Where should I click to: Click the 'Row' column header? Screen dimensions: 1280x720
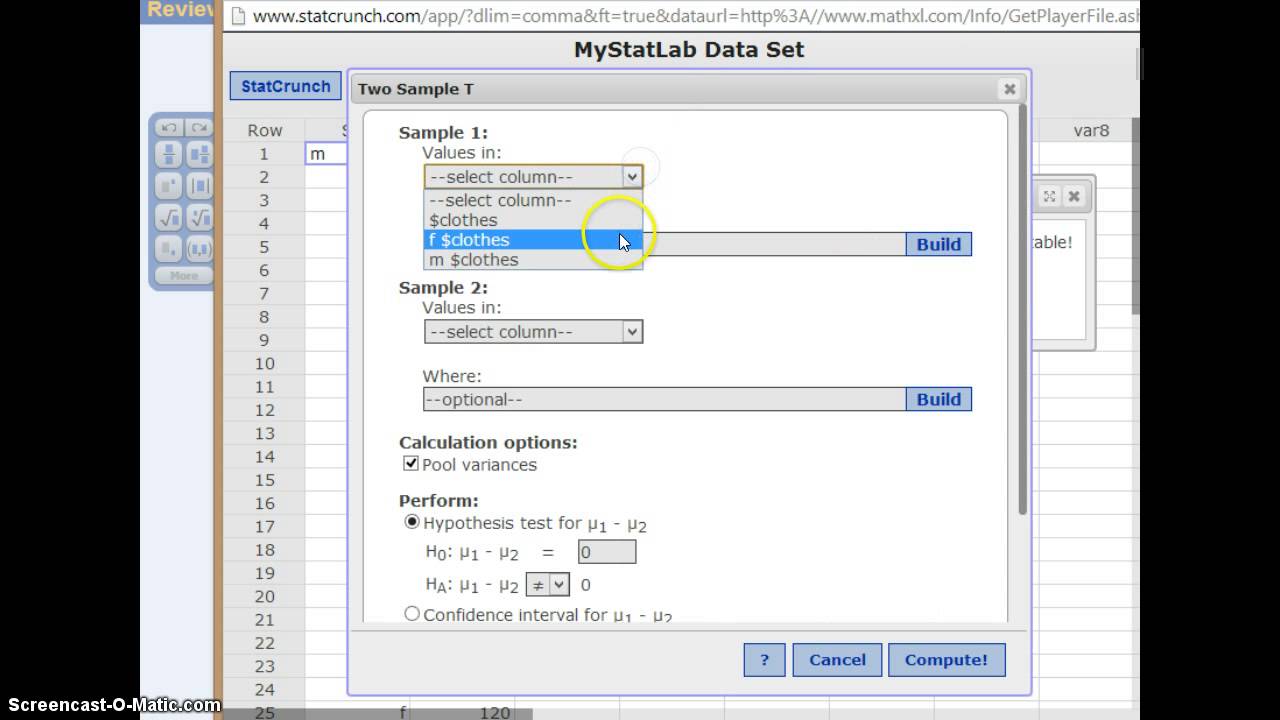coord(265,130)
